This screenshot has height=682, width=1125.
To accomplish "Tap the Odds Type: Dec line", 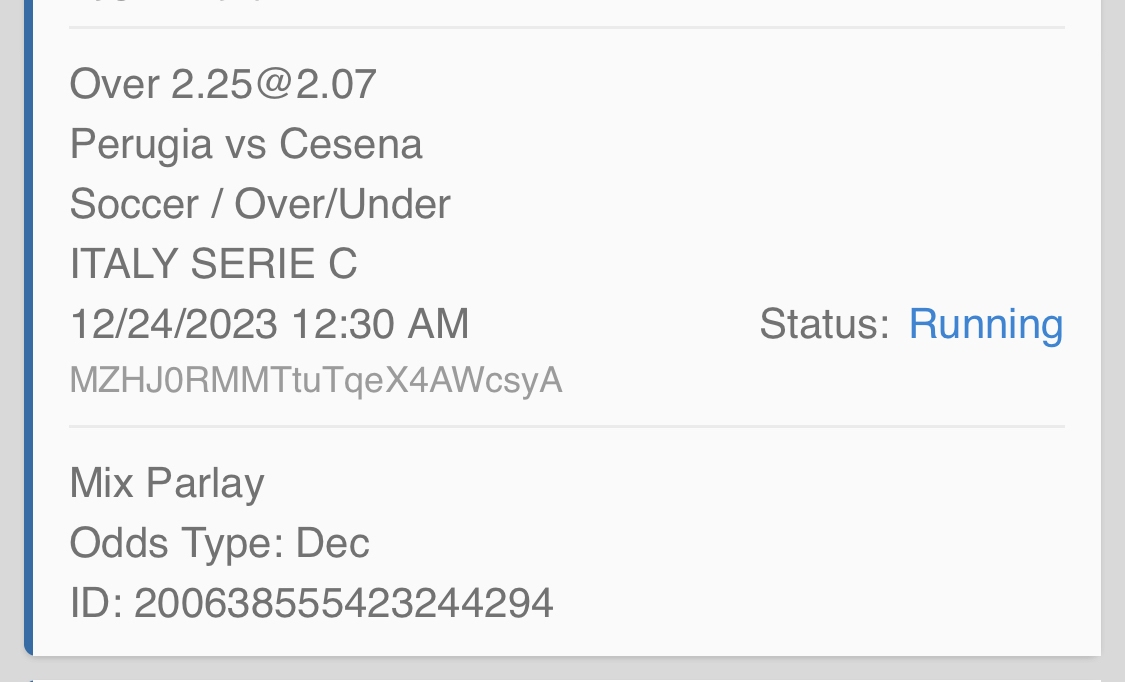I will click(220, 544).
